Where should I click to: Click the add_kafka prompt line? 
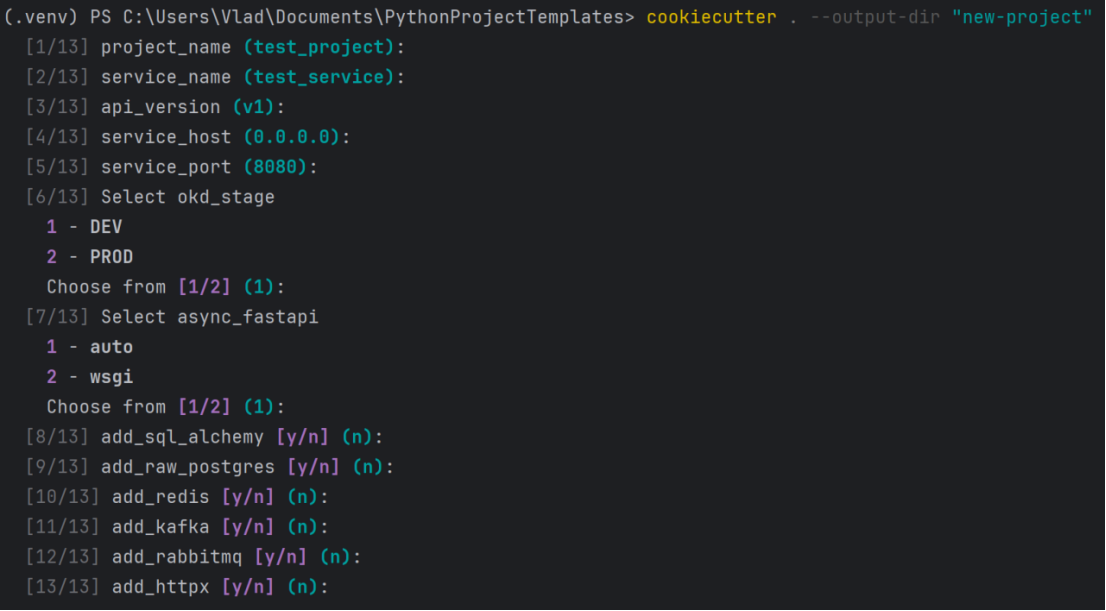[x=177, y=527]
